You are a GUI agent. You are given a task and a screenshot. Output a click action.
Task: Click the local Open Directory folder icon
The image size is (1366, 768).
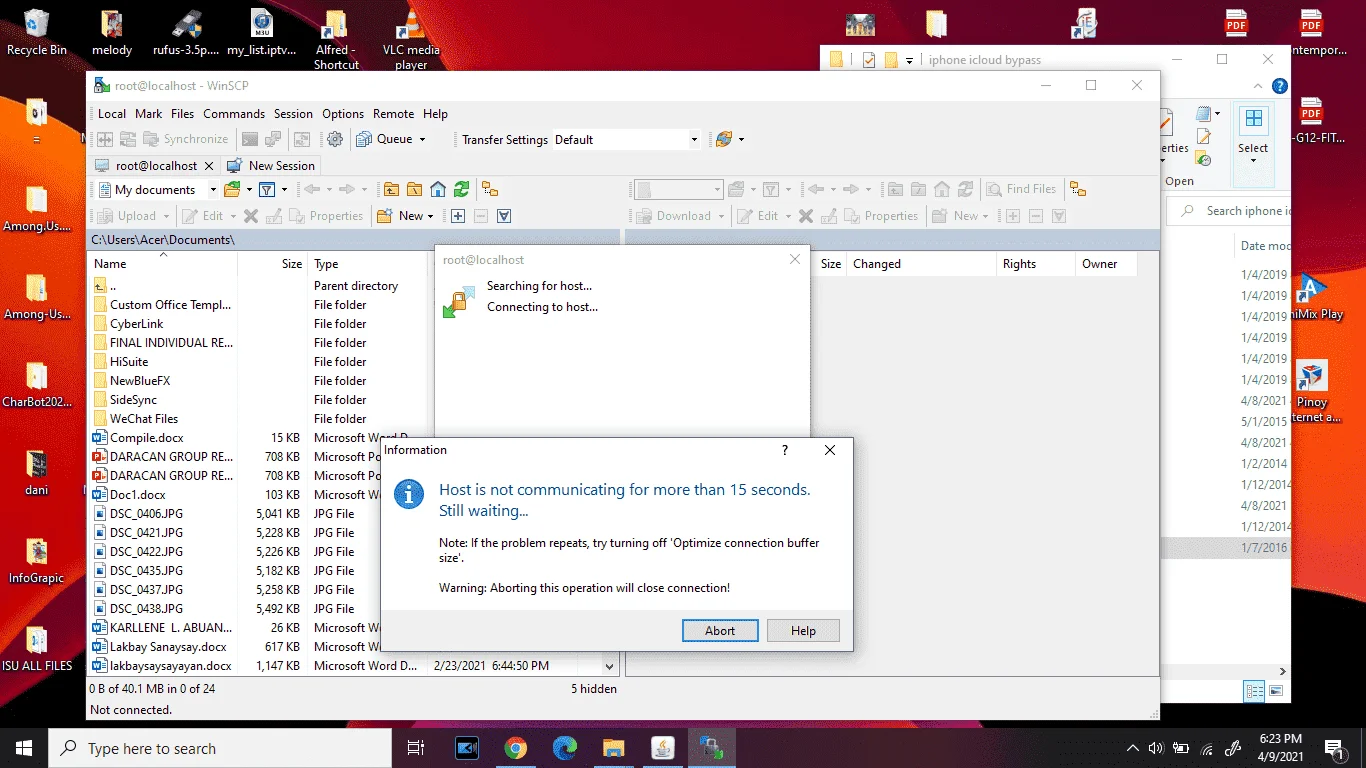coord(232,189)
